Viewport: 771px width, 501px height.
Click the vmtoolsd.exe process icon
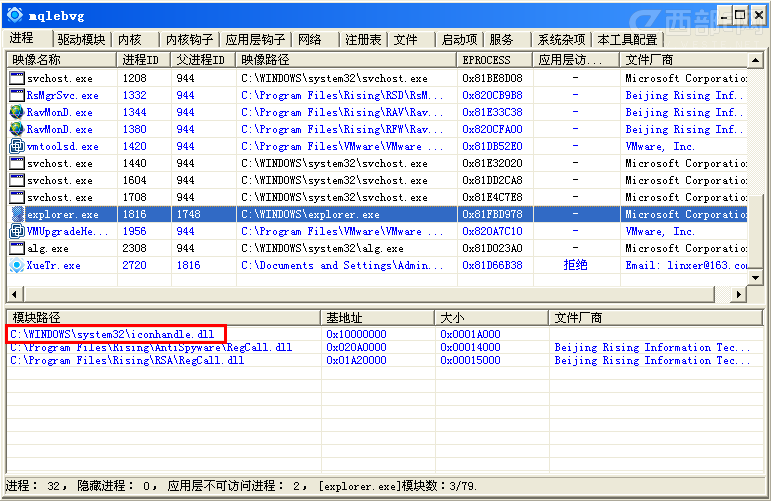(x=16, y=146)
